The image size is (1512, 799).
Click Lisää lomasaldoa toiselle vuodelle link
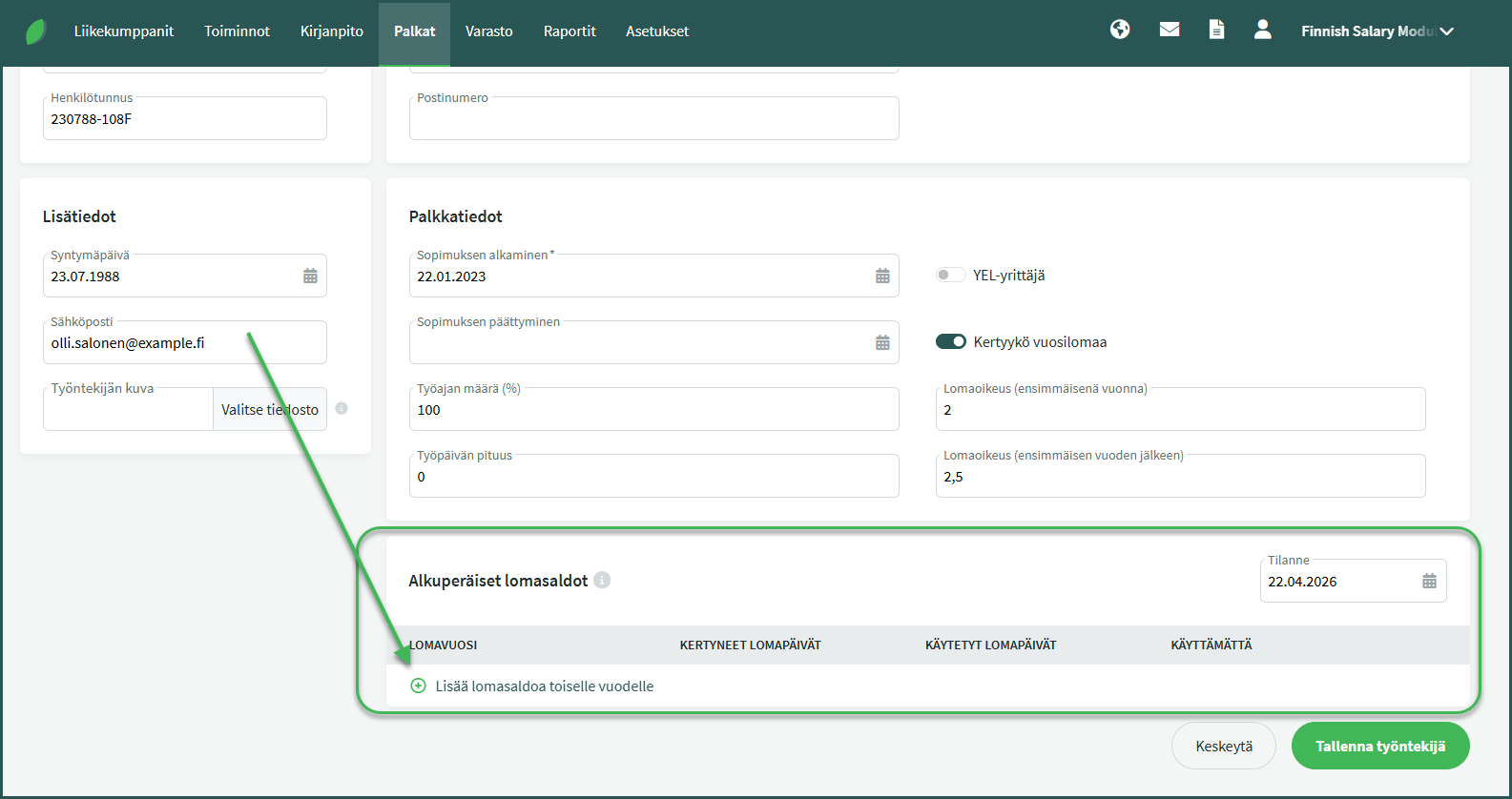[544, 686]
